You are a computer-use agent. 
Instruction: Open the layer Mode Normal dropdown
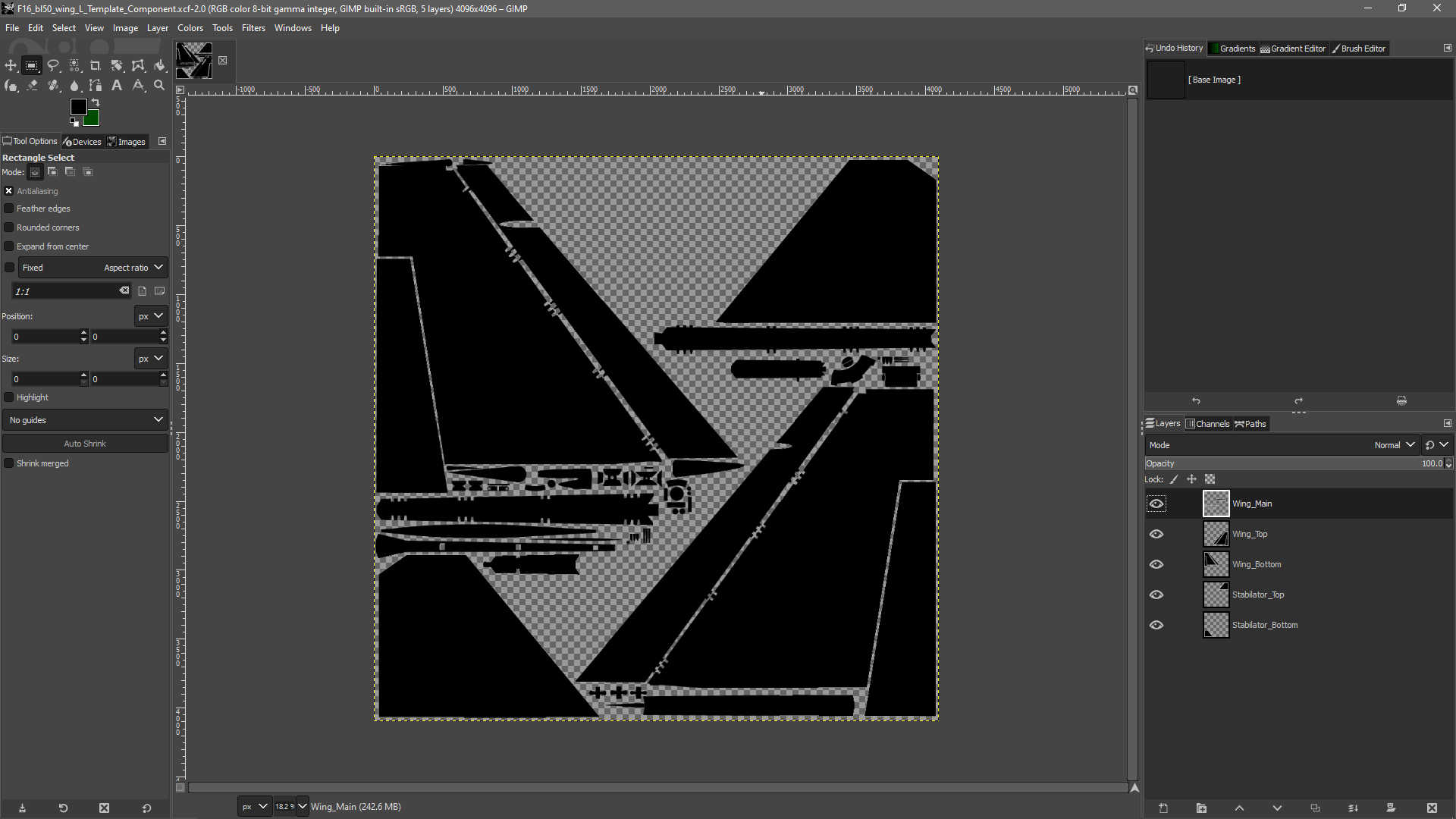click(1392, 445)
